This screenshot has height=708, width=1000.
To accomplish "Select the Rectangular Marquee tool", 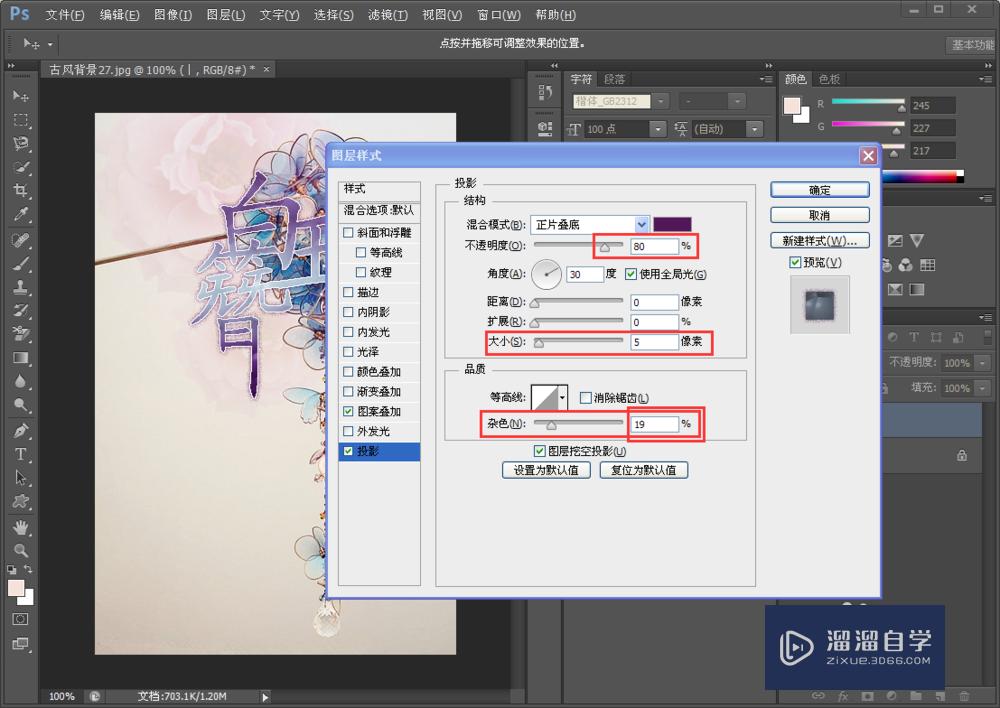I will click(x=20, y=120).
